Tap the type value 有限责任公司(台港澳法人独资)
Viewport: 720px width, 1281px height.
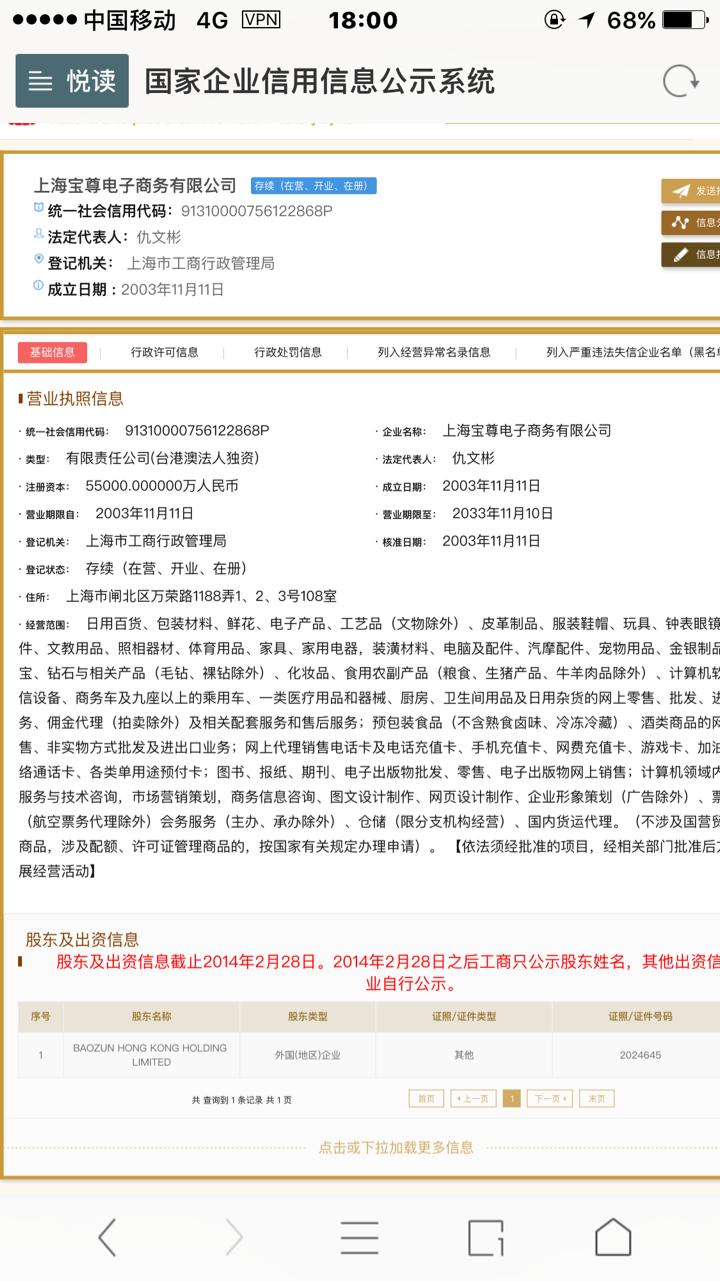(x=162, y=458)
